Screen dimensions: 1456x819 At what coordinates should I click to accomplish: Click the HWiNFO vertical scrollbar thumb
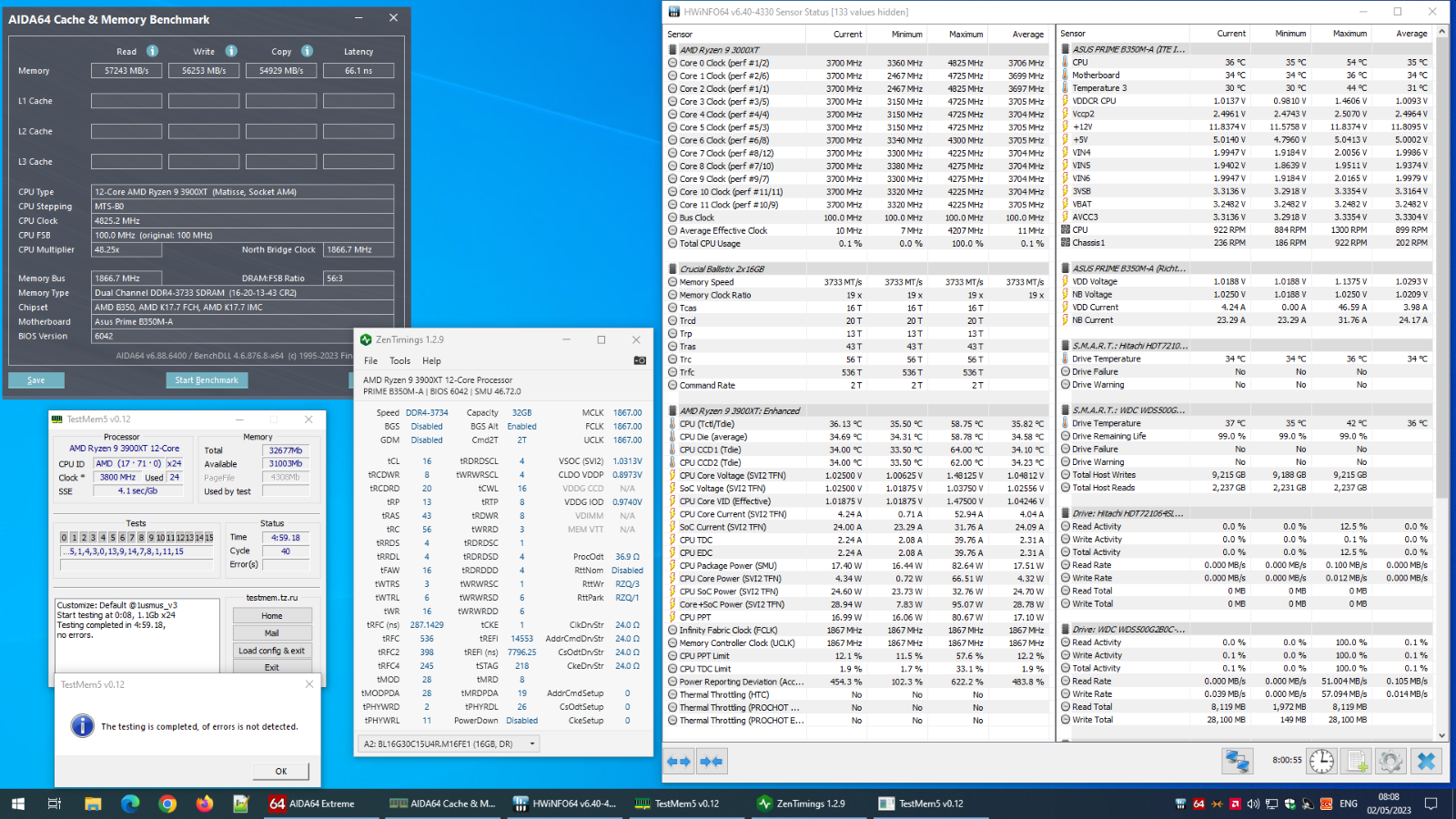click(1442, 268)
